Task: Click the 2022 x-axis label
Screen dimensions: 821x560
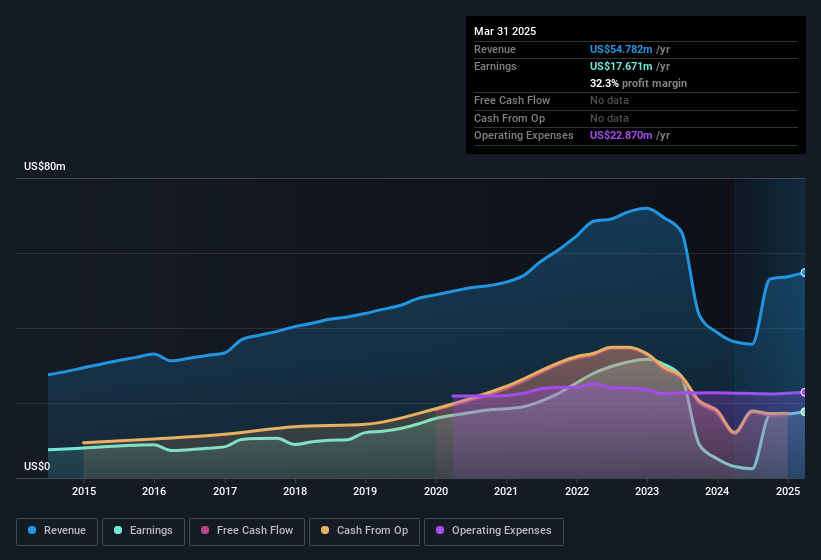Action: (x=576, y=491)
